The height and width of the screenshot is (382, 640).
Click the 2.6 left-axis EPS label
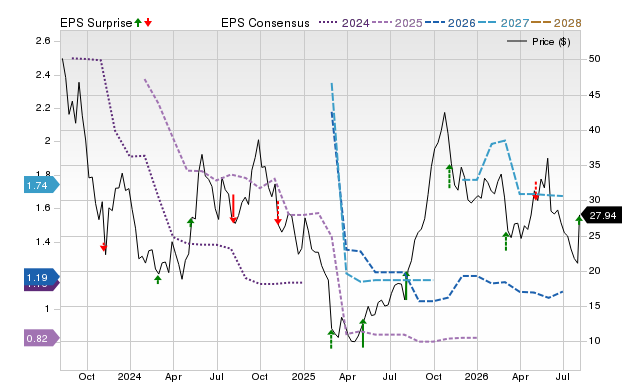(43, 41)
